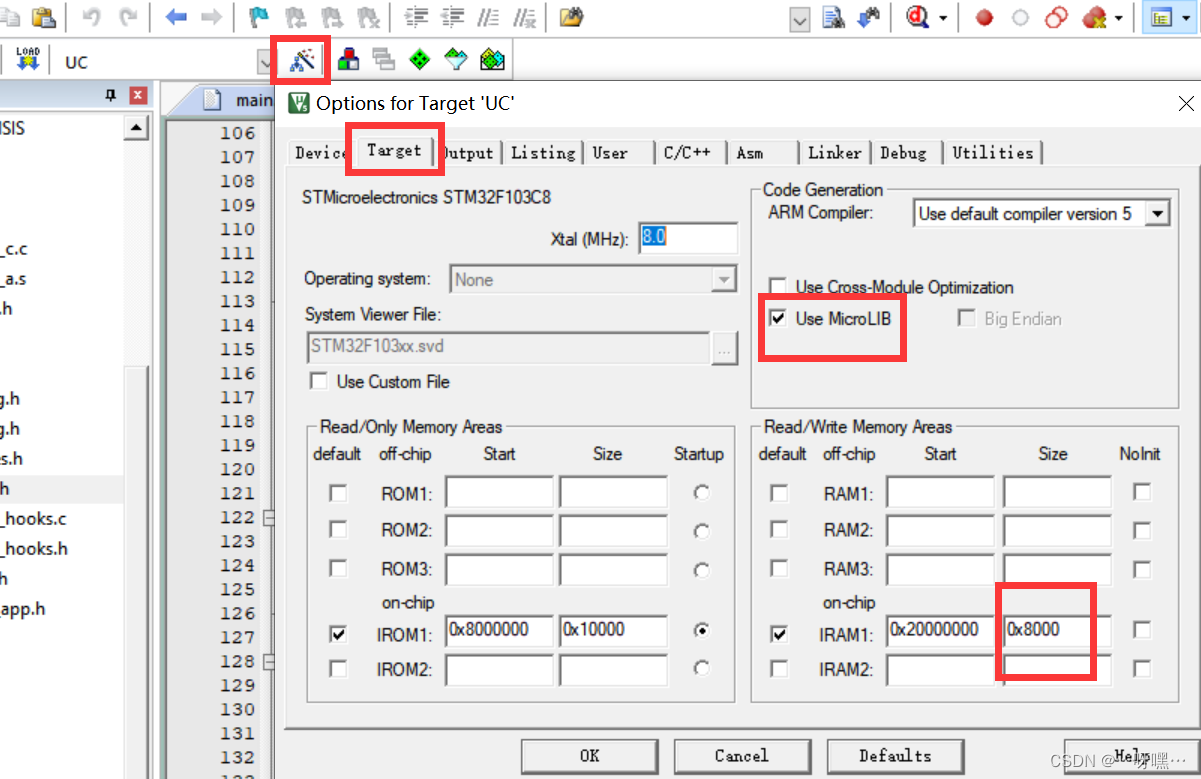Open the Manage Project Items colored-blocks icon
Image resolution: width=1201 pixels, height=779 pixels.
(348, 60)
